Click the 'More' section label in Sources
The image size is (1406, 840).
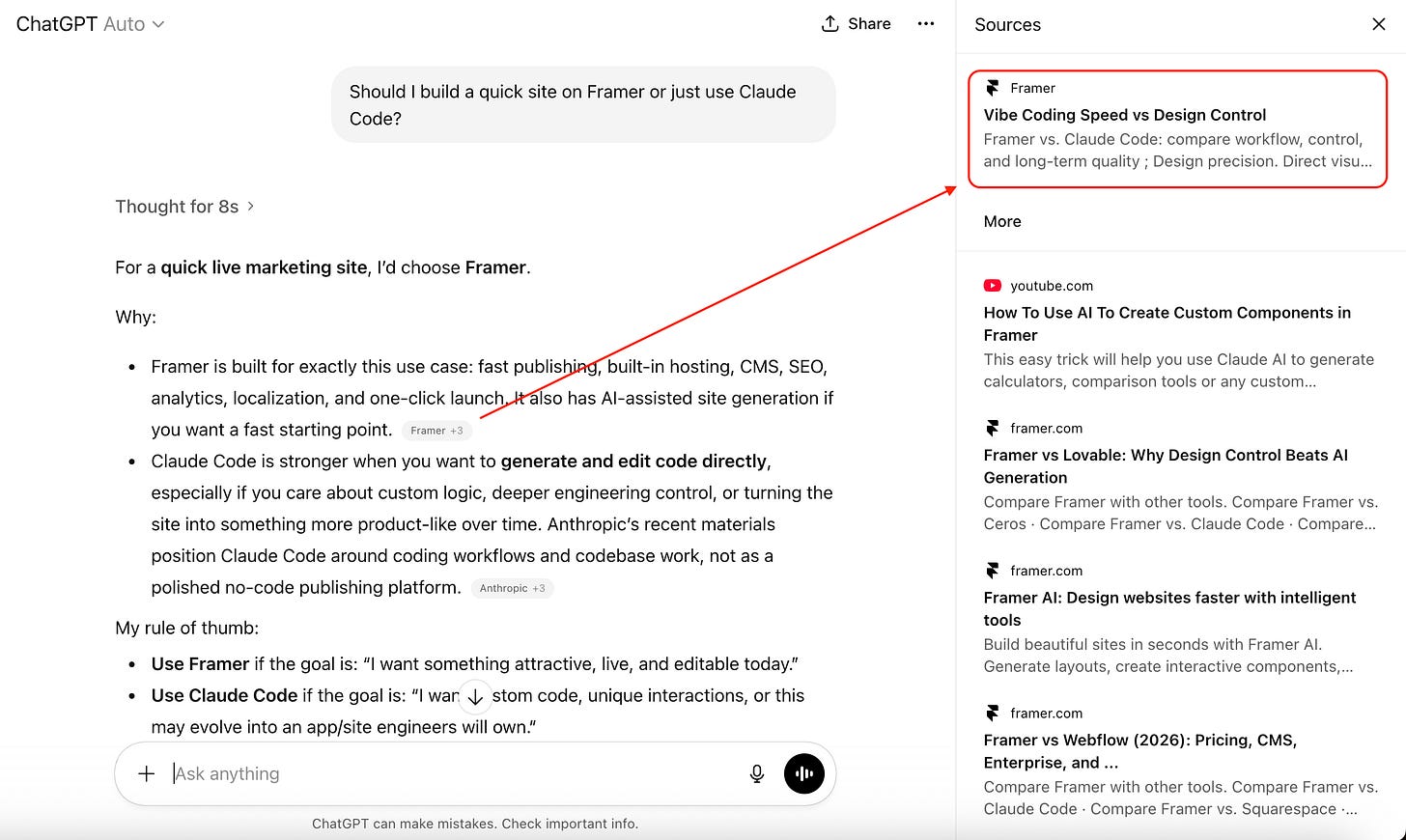click(x=1002, y=221)
